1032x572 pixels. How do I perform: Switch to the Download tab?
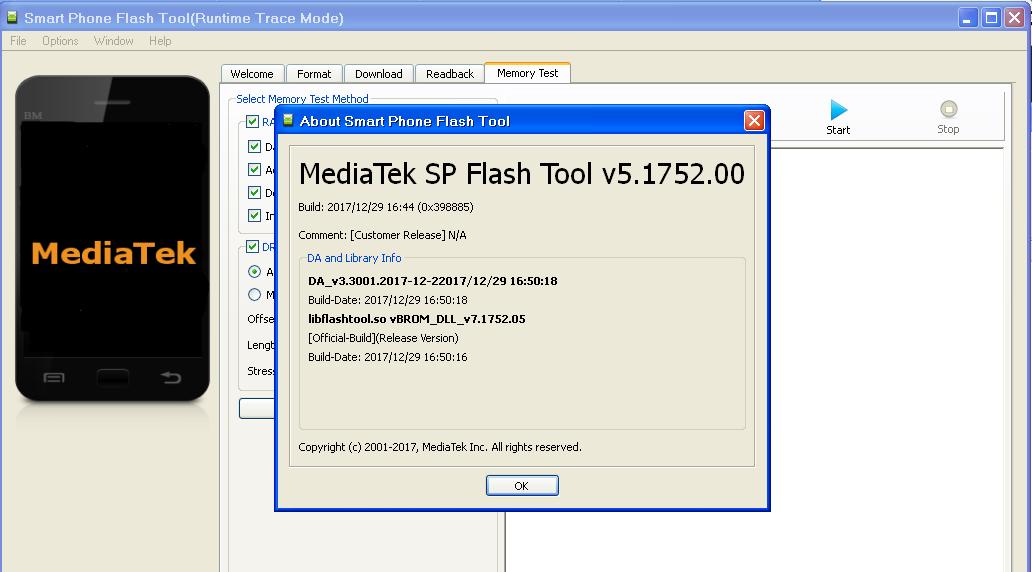[x=379, y=74]
